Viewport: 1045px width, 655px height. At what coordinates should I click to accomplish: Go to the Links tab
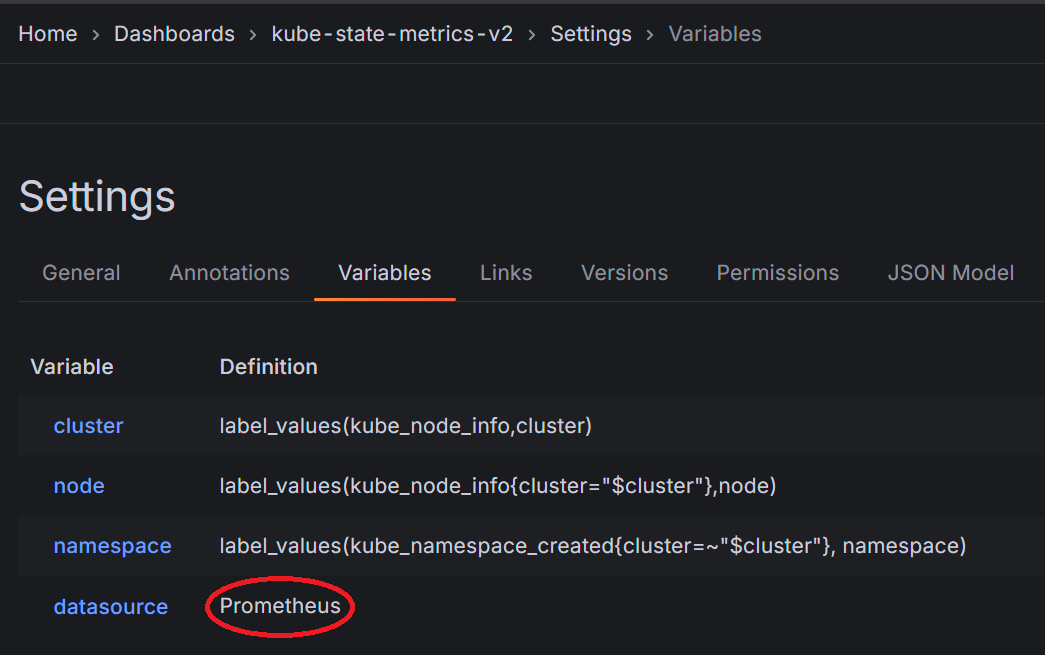coord(506,273)
